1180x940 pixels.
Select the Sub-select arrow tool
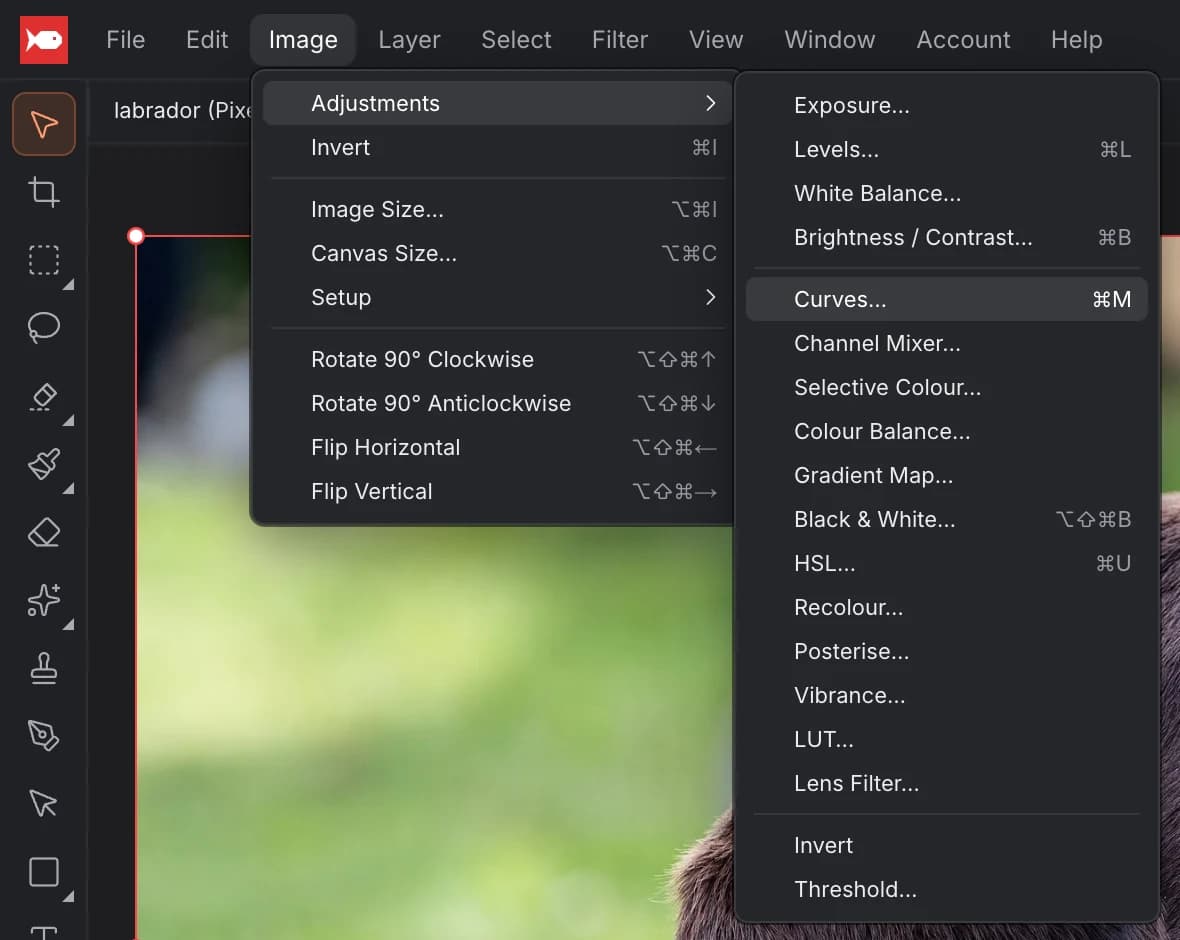point(44,803)
